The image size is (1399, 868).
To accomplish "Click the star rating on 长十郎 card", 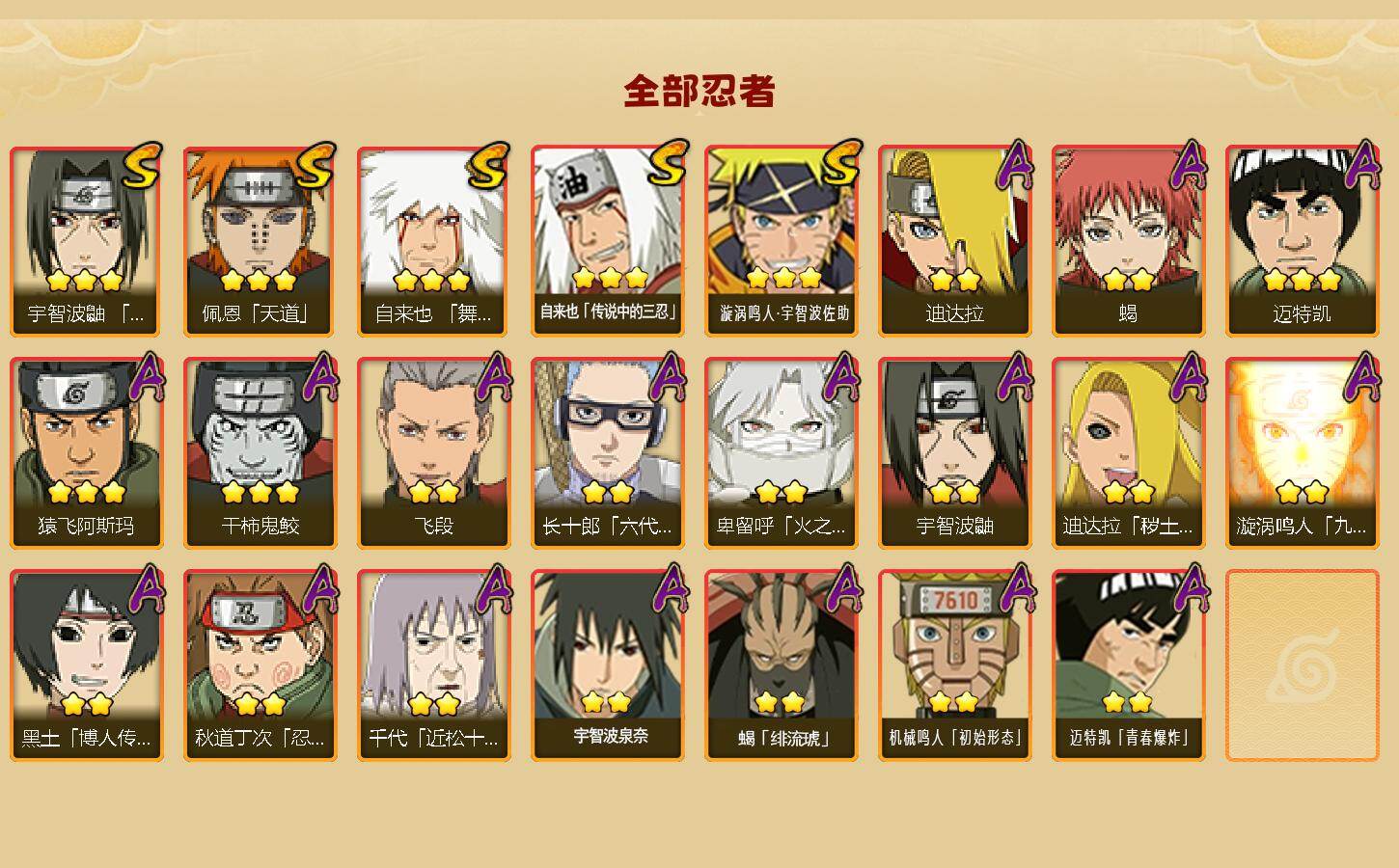I will pyautogui.click(x=608, y=493).
